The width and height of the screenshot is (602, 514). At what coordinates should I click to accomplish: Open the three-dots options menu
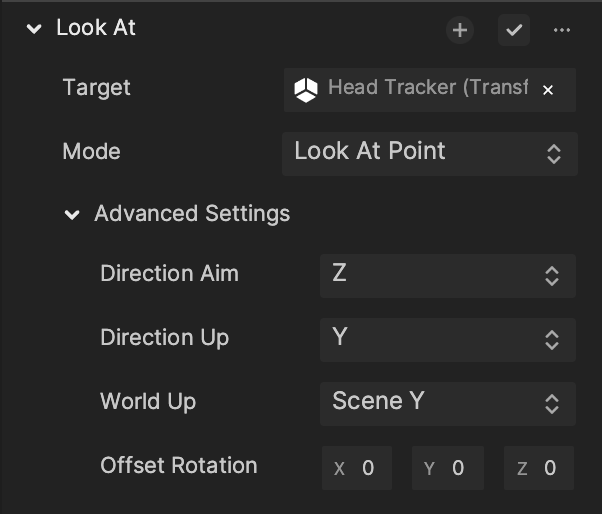[x=562, y=30]
